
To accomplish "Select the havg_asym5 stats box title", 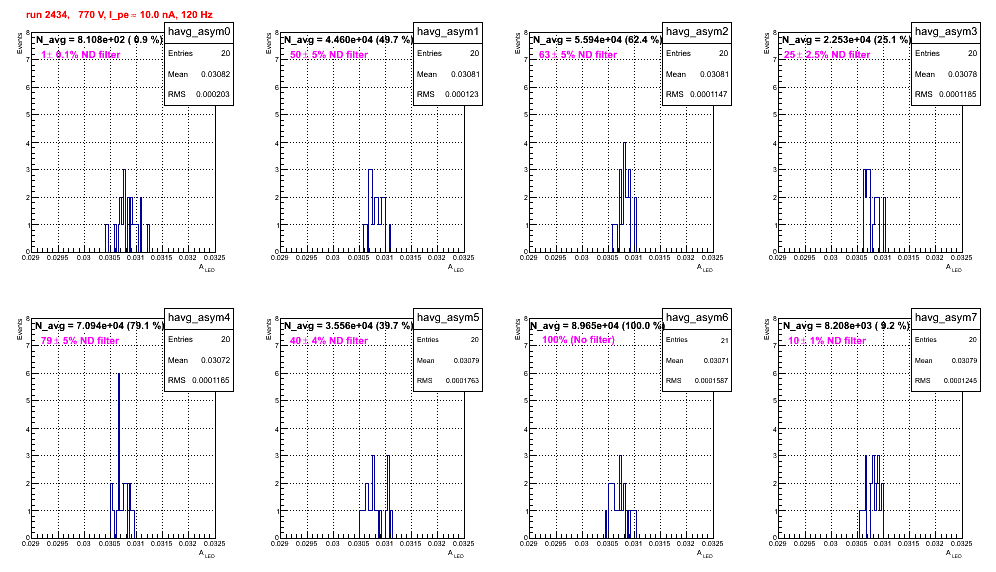I will pos(448,318).
